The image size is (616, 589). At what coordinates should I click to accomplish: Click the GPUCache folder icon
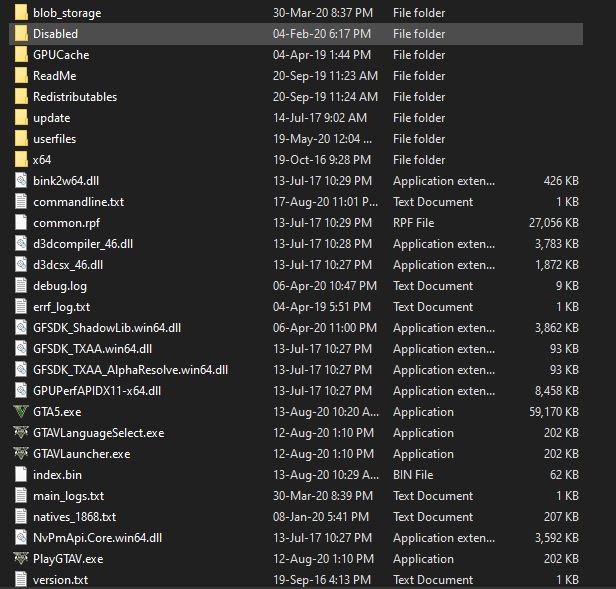coord(21,55)
